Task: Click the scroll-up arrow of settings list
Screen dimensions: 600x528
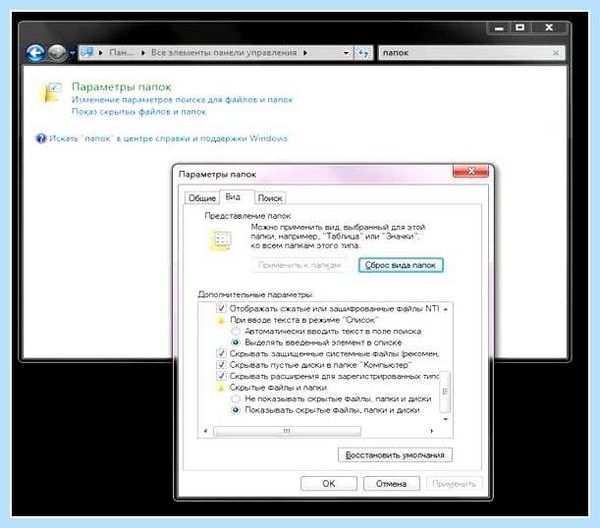Action: click(x=445, y=309)
